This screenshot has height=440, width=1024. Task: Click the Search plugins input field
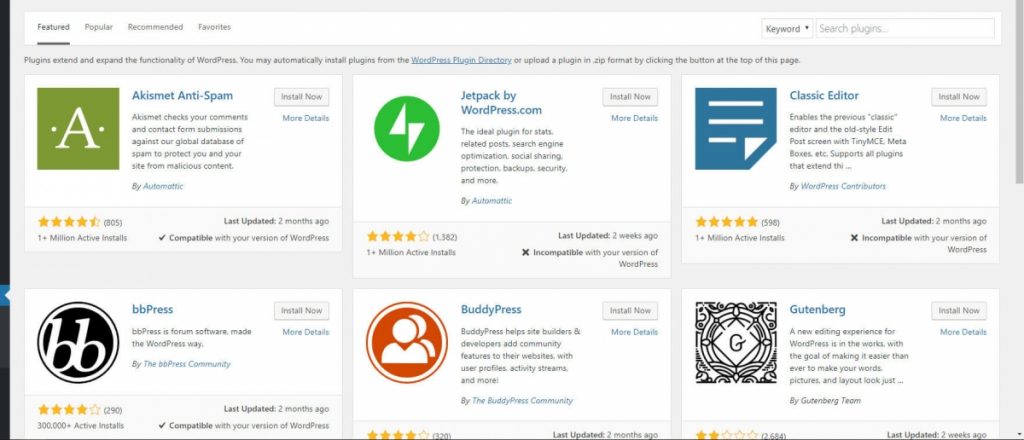pos(905,29)
